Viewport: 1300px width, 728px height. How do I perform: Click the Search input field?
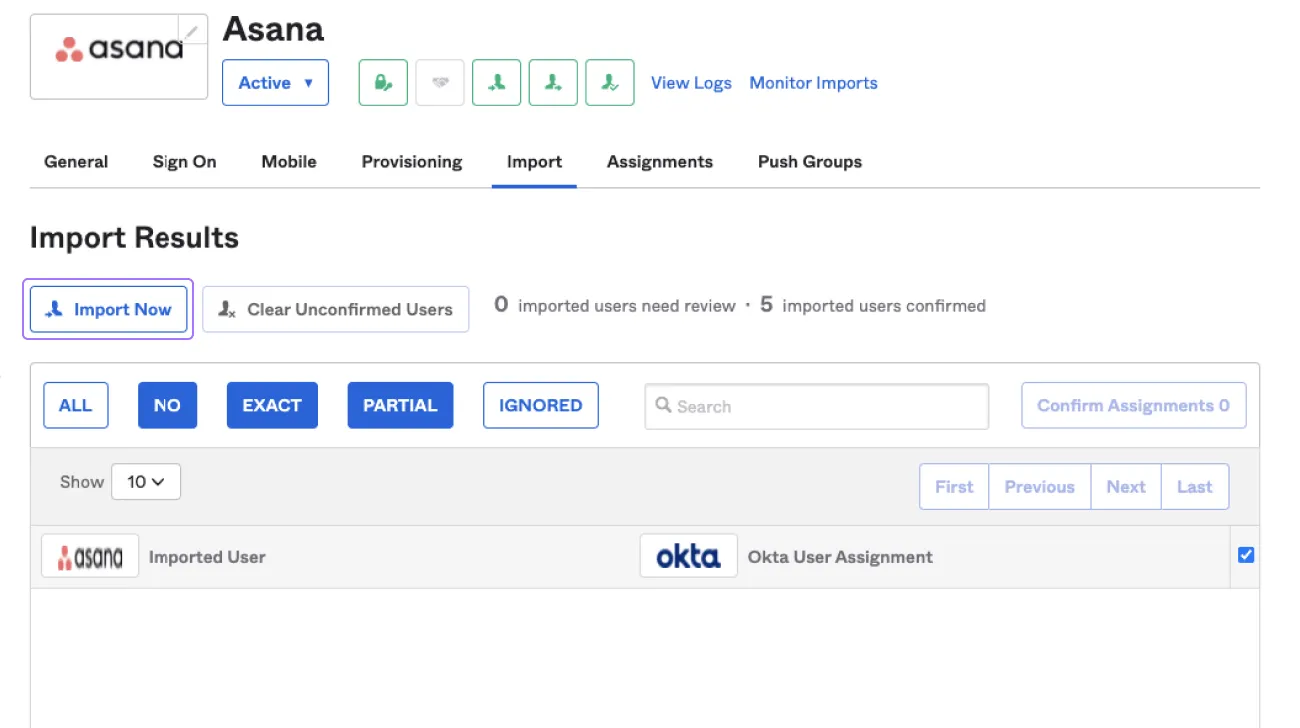pyautogui.click(x=816, y=407)
